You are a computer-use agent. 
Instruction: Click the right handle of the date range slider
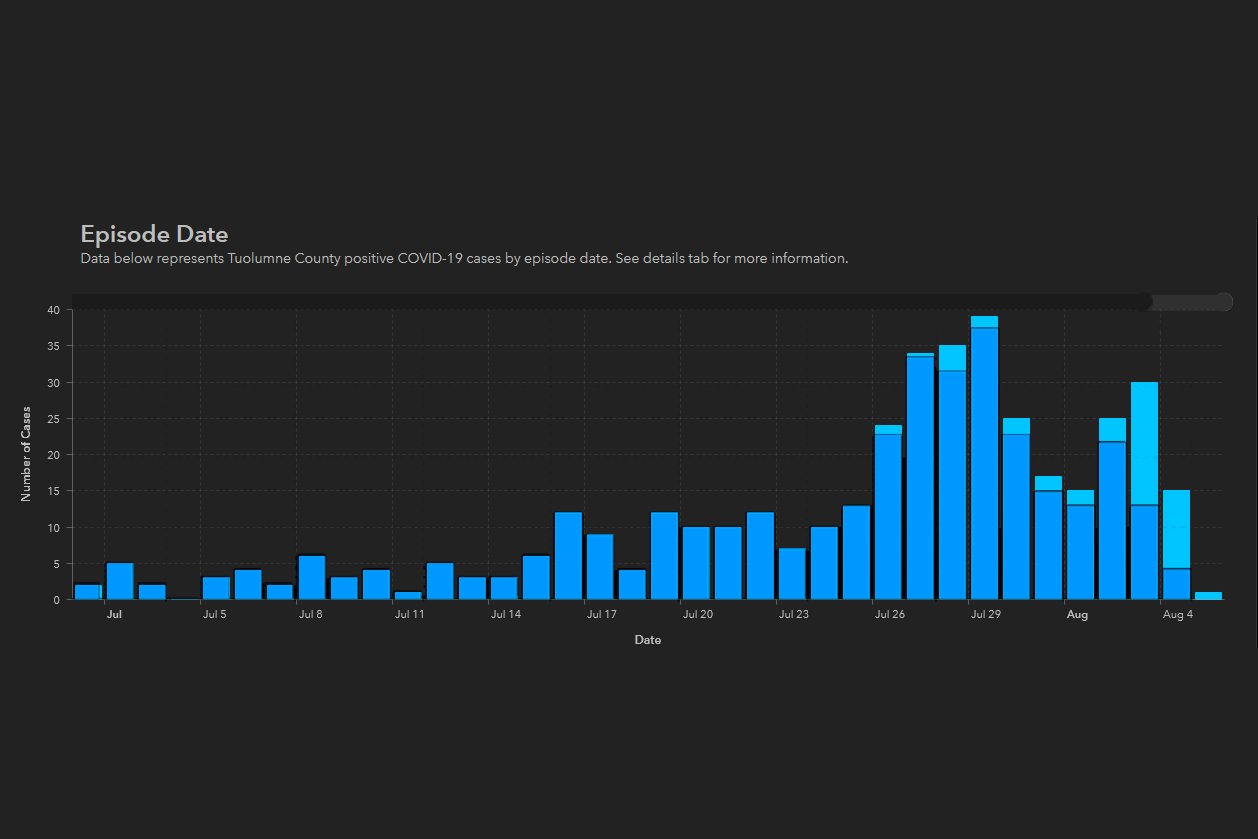pos(1224,302)
